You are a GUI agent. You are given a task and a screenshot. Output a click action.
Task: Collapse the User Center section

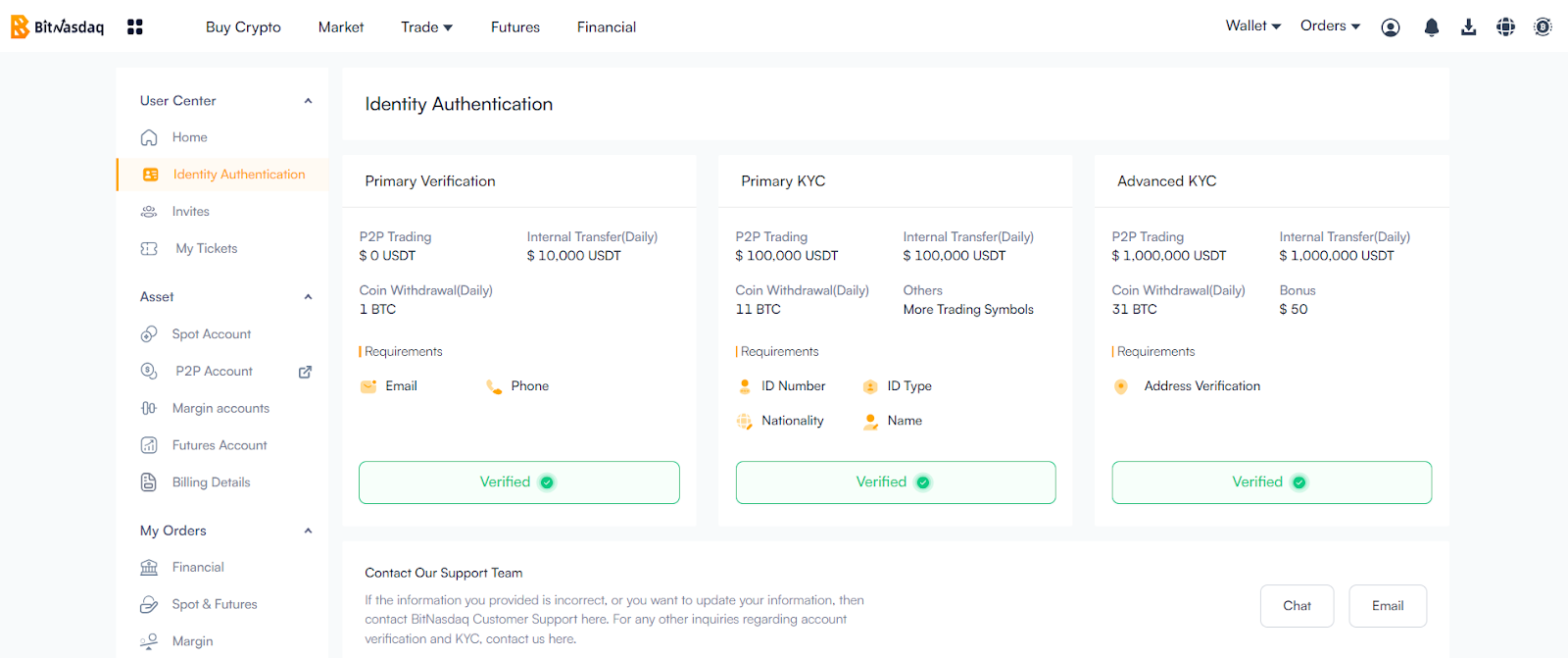pyautogui.click(x=308, y=101)
